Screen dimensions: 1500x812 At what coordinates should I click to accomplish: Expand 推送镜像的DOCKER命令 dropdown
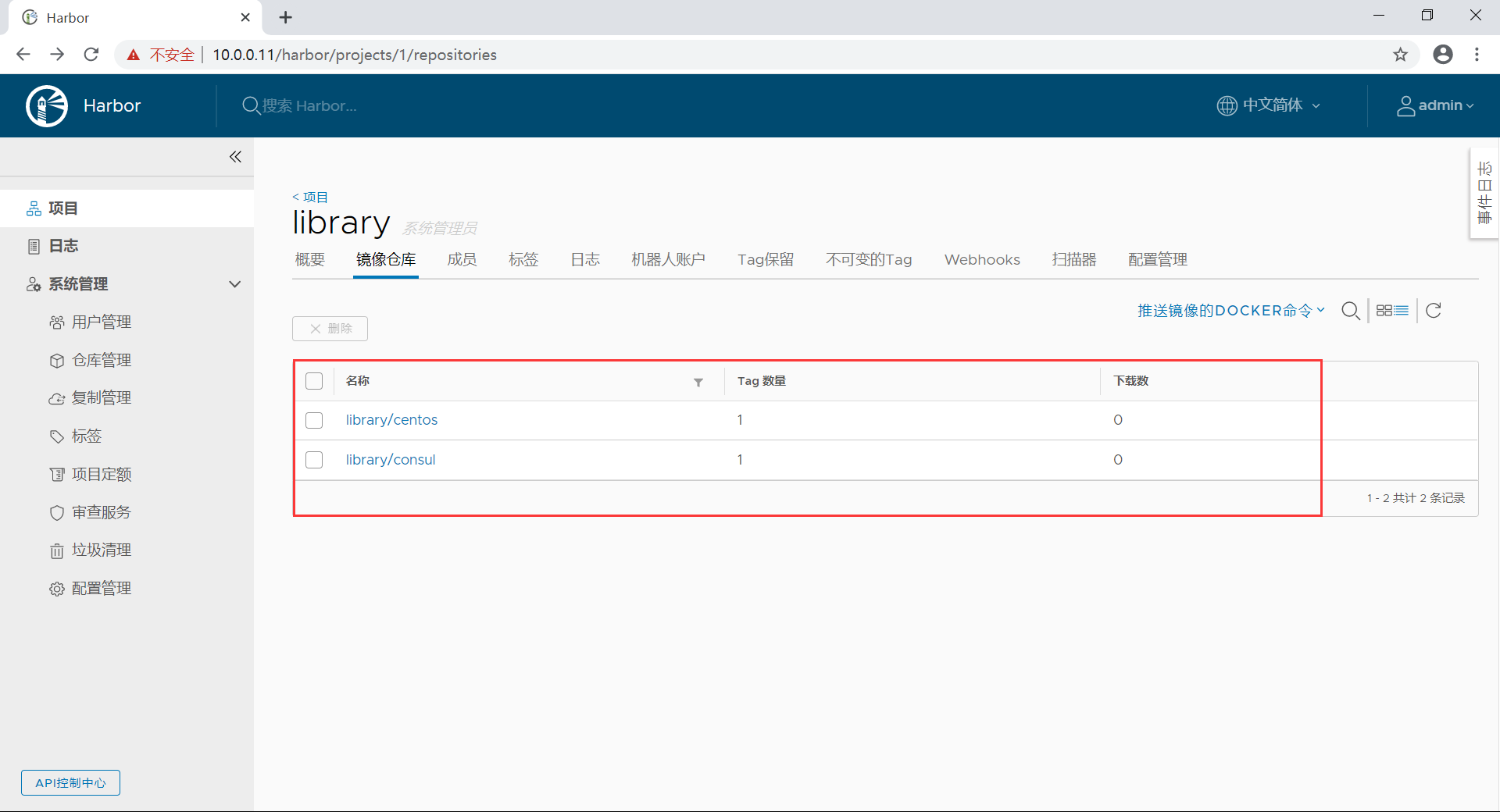1230,311
